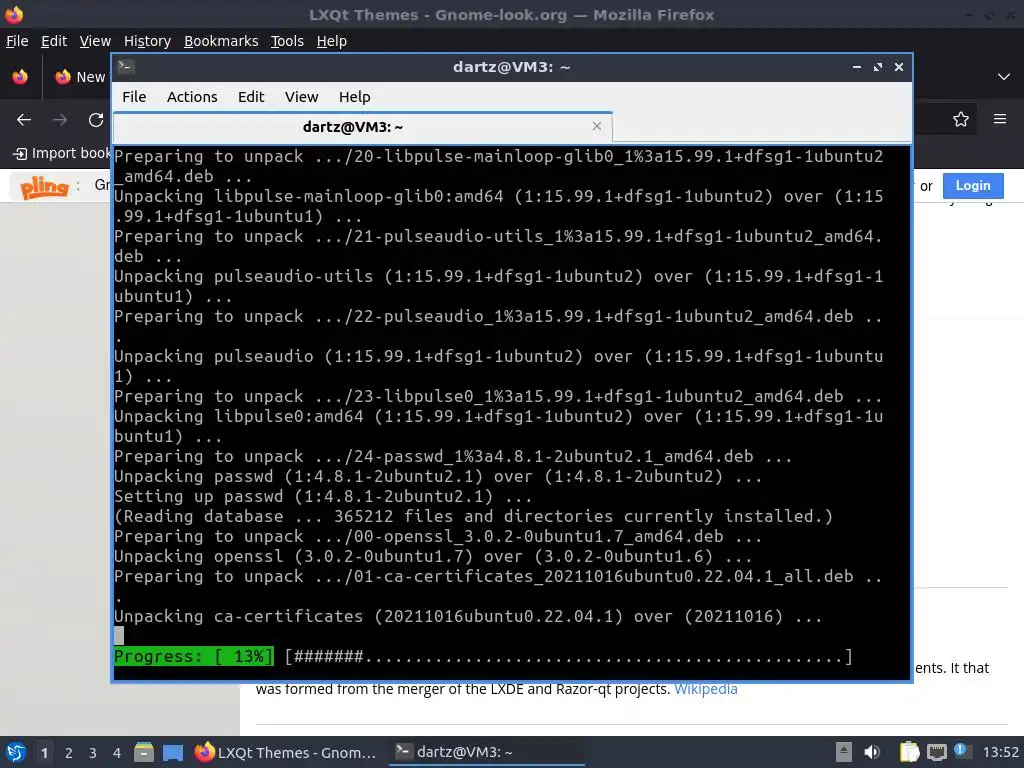Close the dartz@VM3 terminal tab
This screenshot has width=1024, height=768.
[596, 126]
